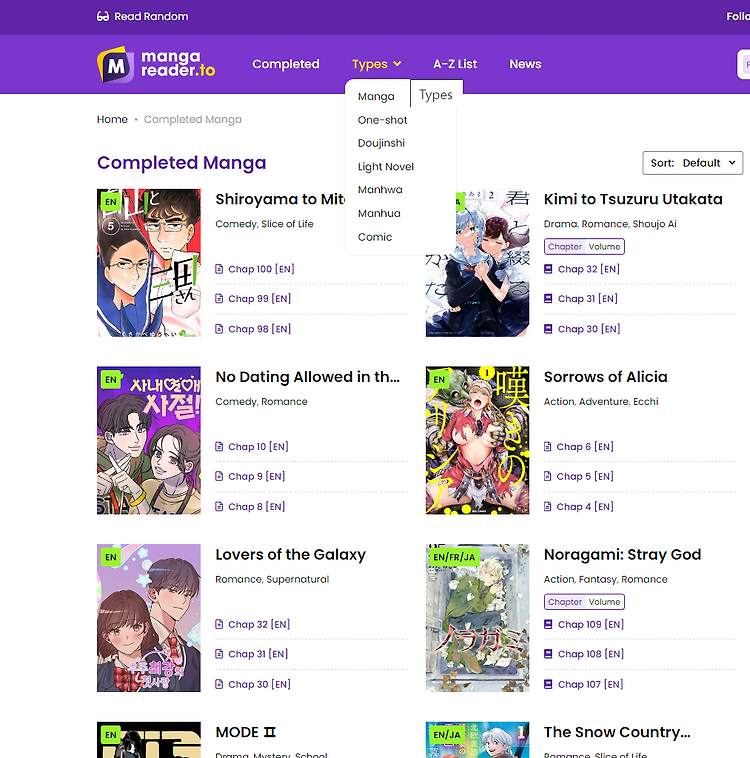Click No Dating Allowed cover thumbnail
Image resolution: width=750 pixels, height=758 pixels.
149,440
